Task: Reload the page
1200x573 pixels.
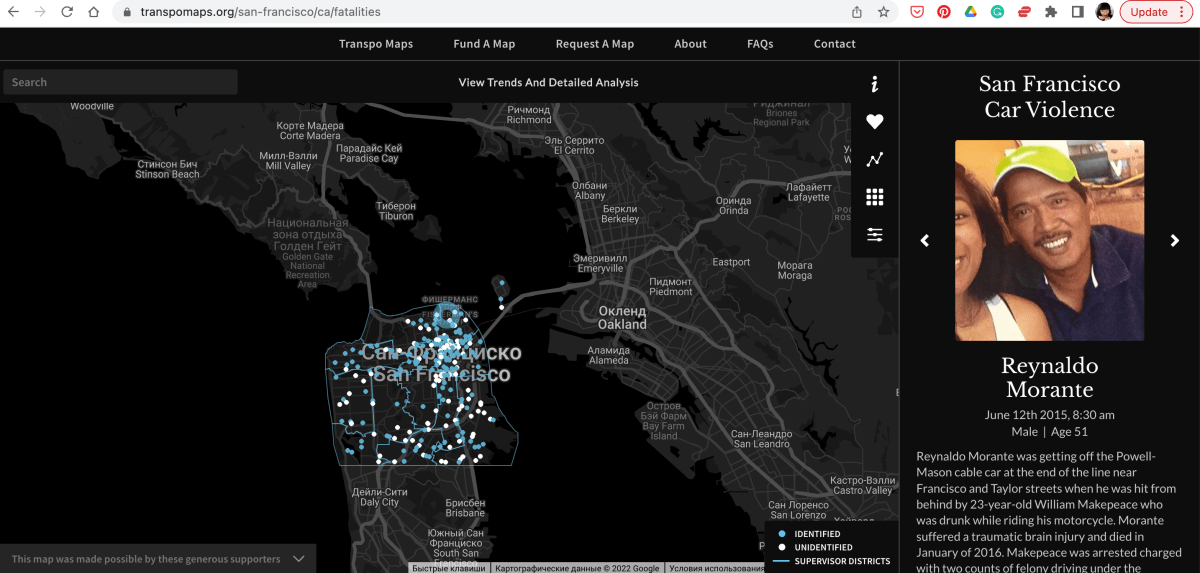Action: tap(67, 12)
